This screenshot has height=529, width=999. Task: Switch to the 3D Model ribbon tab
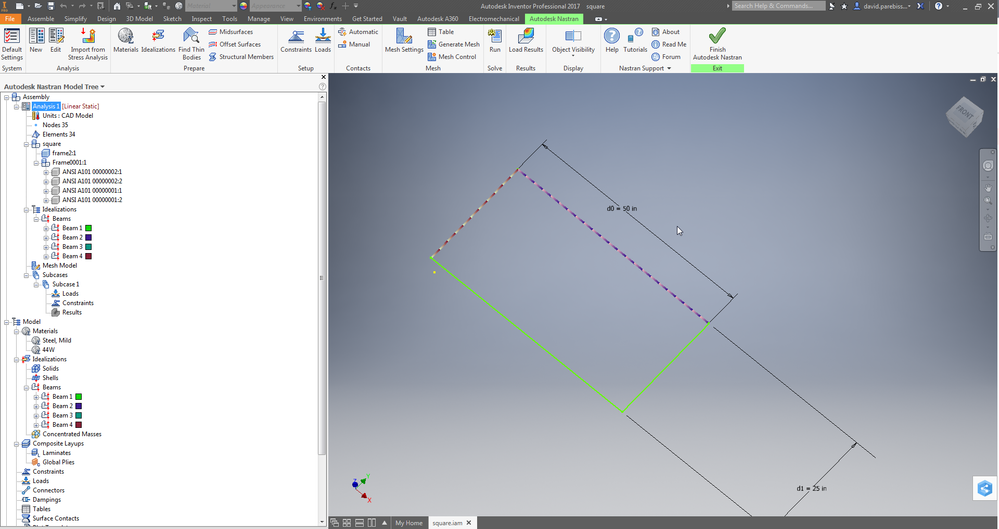pyautogui.click(x=140, y=18)
